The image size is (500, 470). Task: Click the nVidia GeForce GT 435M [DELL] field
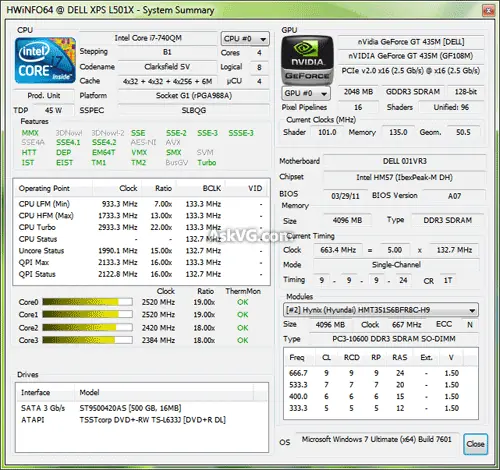(411, 42)
